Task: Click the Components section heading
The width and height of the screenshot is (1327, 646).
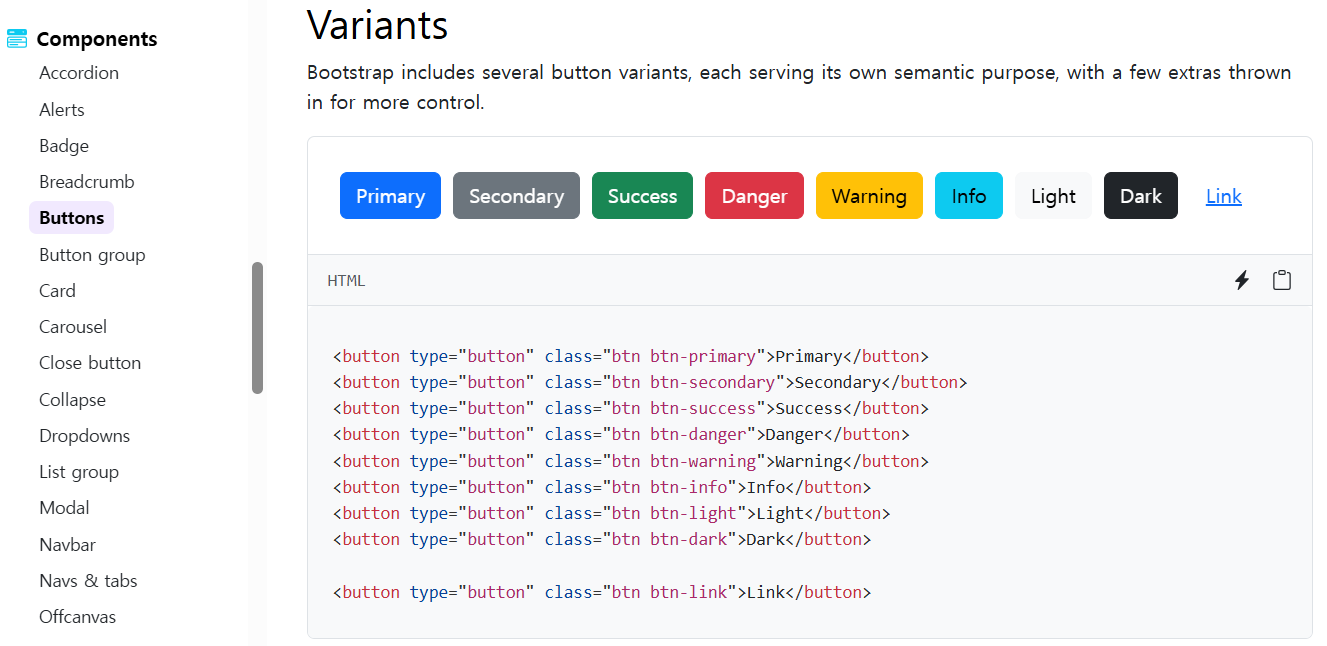Action: pos(97,39)
